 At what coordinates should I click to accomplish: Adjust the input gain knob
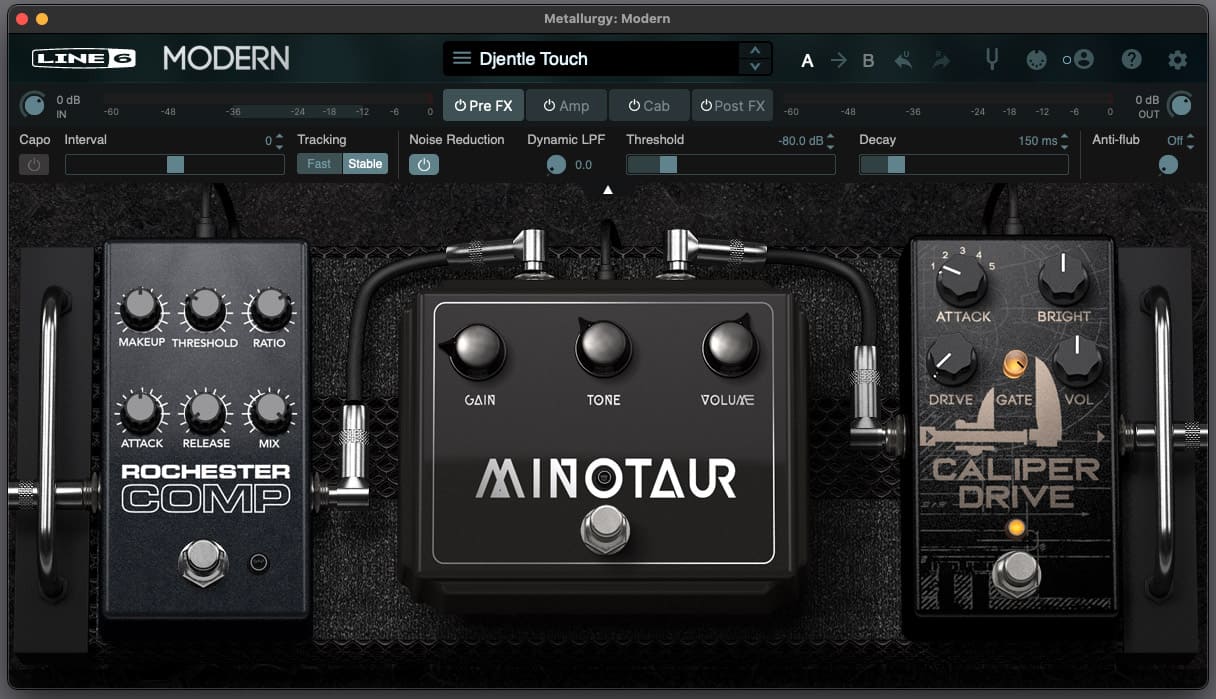34,104
